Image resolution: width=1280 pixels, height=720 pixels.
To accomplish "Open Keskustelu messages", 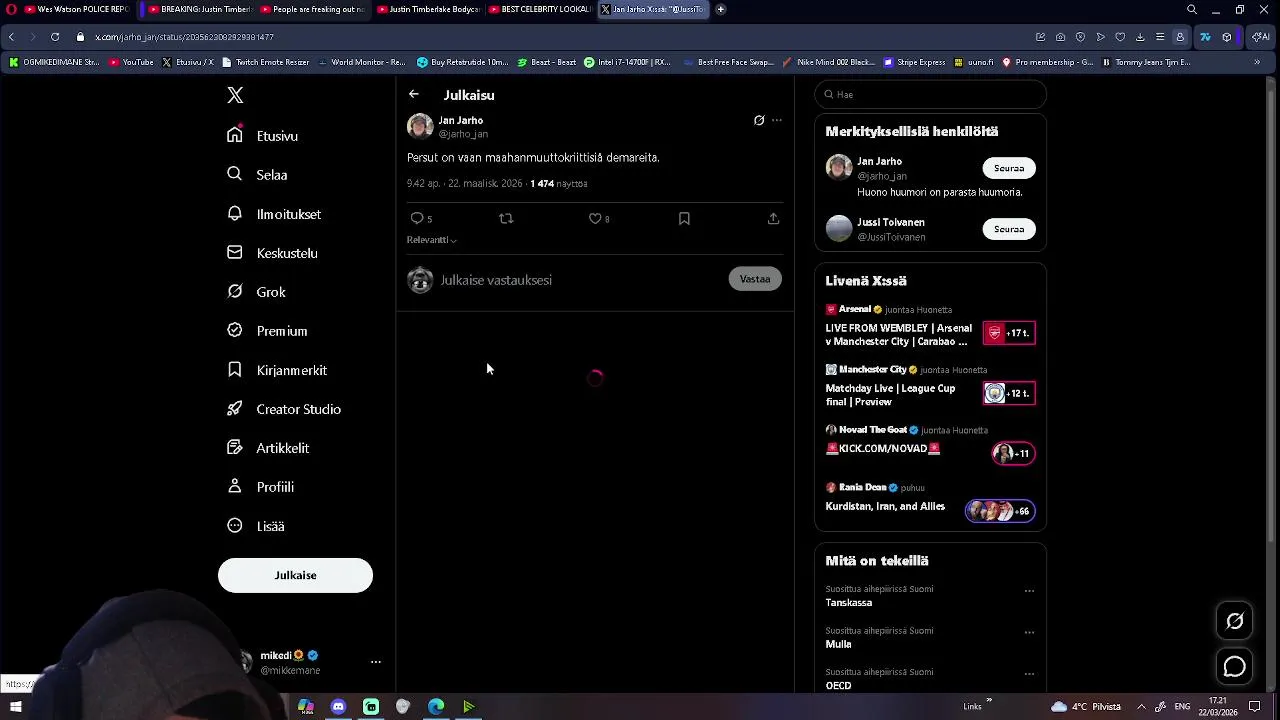I will tap(272, 253).
